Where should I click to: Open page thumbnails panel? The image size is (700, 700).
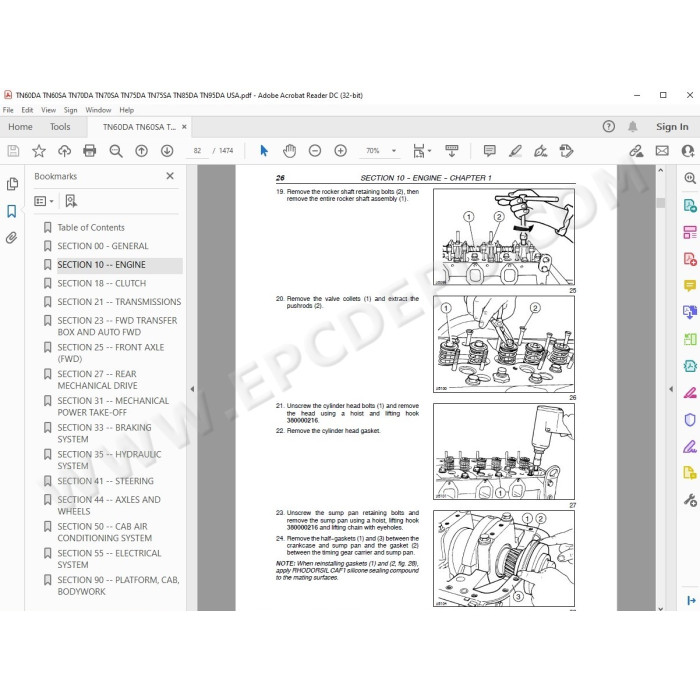[x=12, y=184]
